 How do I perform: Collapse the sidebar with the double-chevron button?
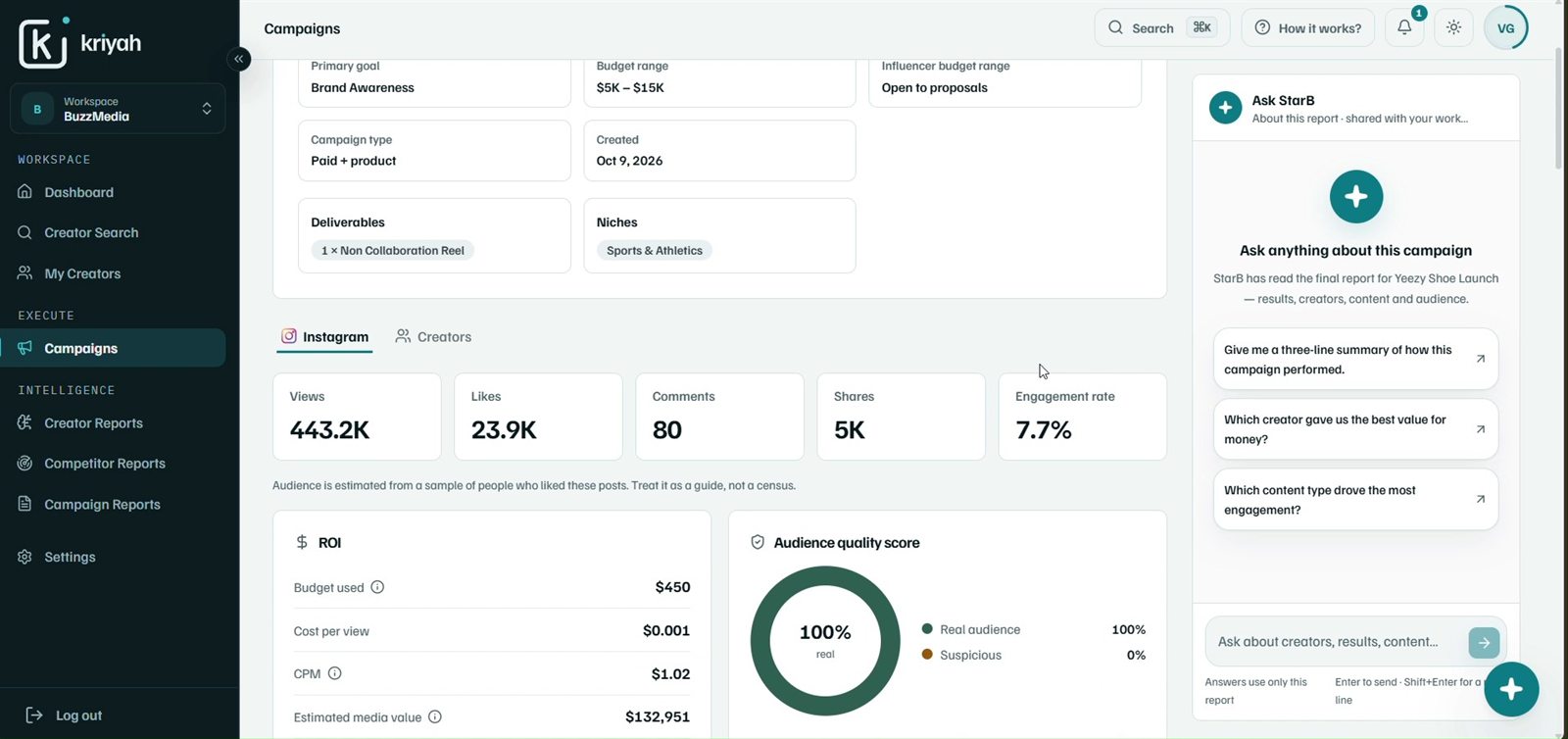click(238, 59)
